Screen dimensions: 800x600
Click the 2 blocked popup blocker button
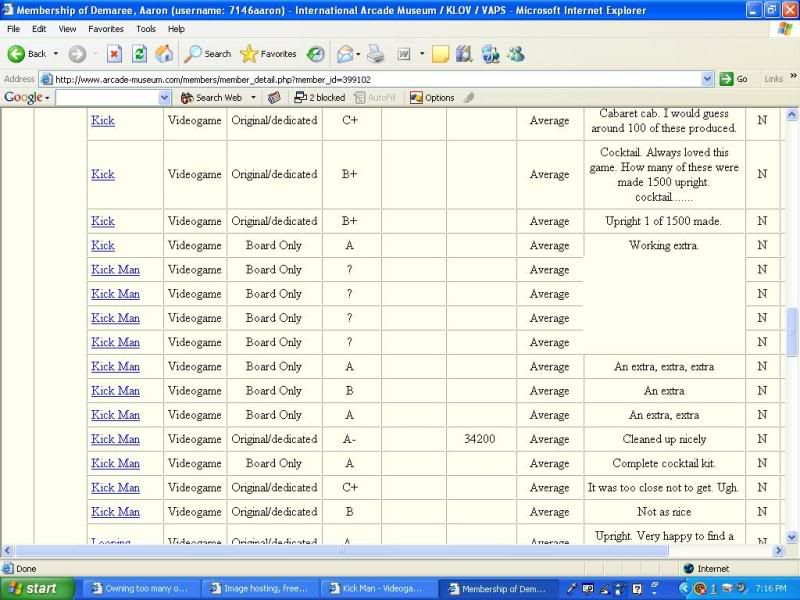(x=319, y=98)
